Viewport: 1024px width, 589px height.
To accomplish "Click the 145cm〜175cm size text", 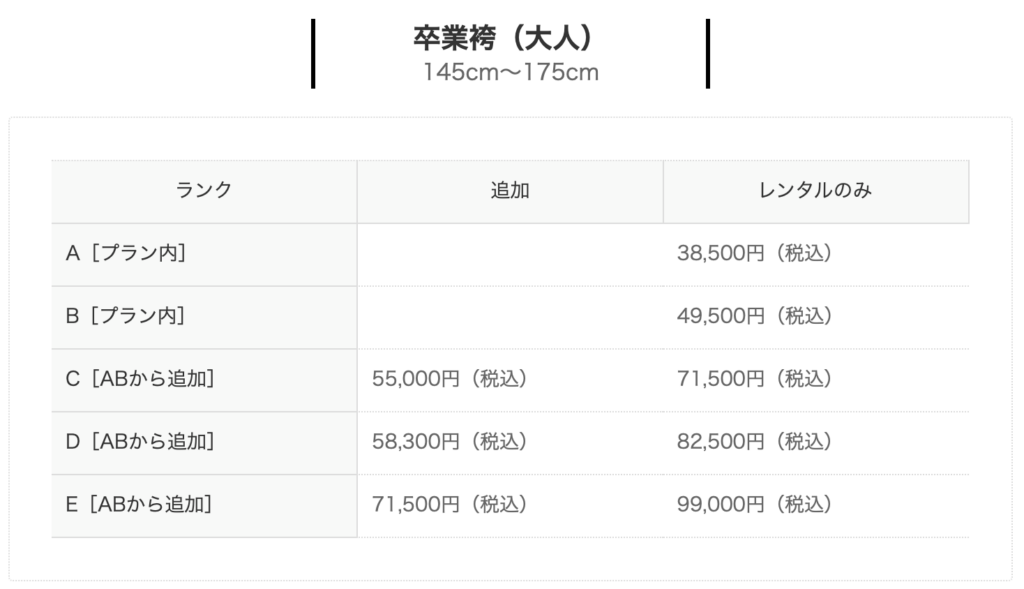I will pyautogui.click(x=510, y=73).
